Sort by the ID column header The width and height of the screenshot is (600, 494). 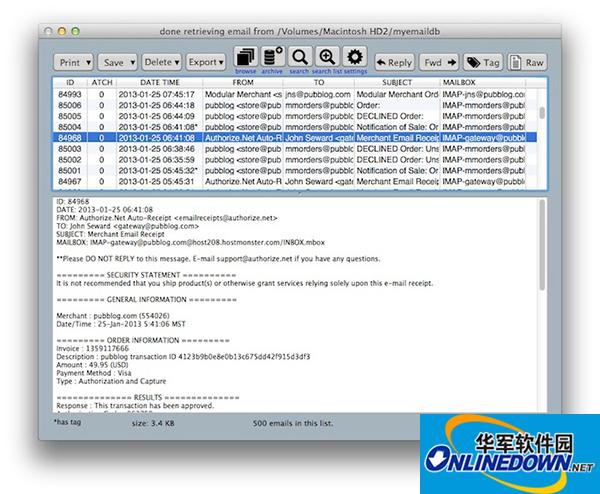pyautogui.click(x=70, y=83)
